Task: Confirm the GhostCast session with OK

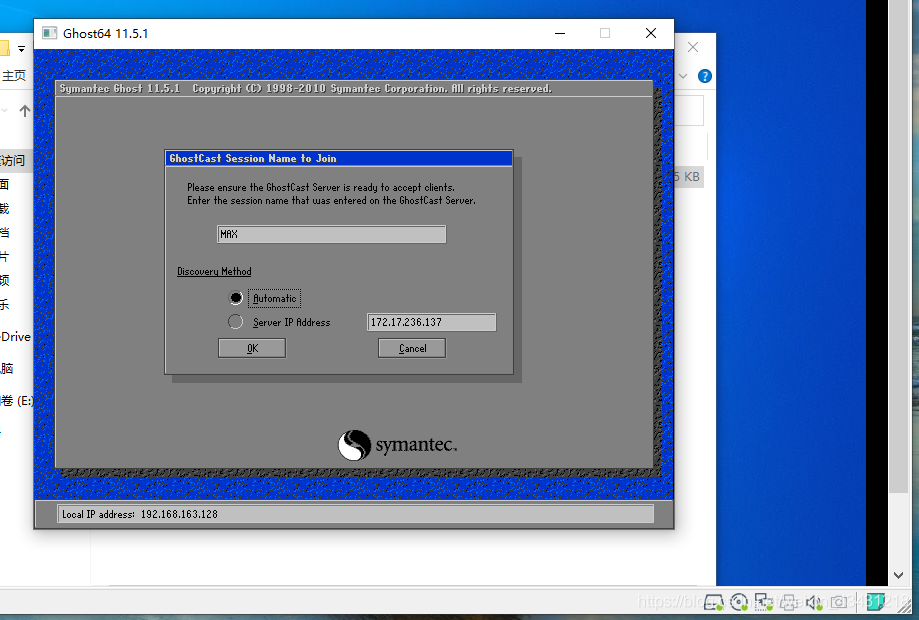Action: (252, 348)
